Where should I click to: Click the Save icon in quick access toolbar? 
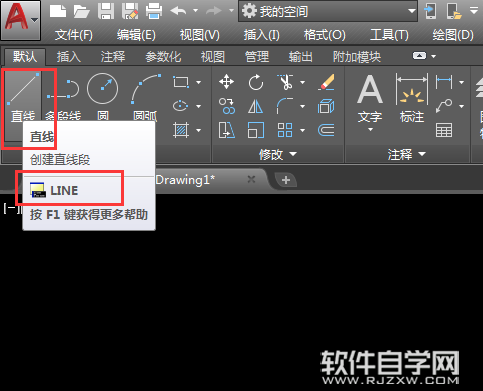(106, 11)
